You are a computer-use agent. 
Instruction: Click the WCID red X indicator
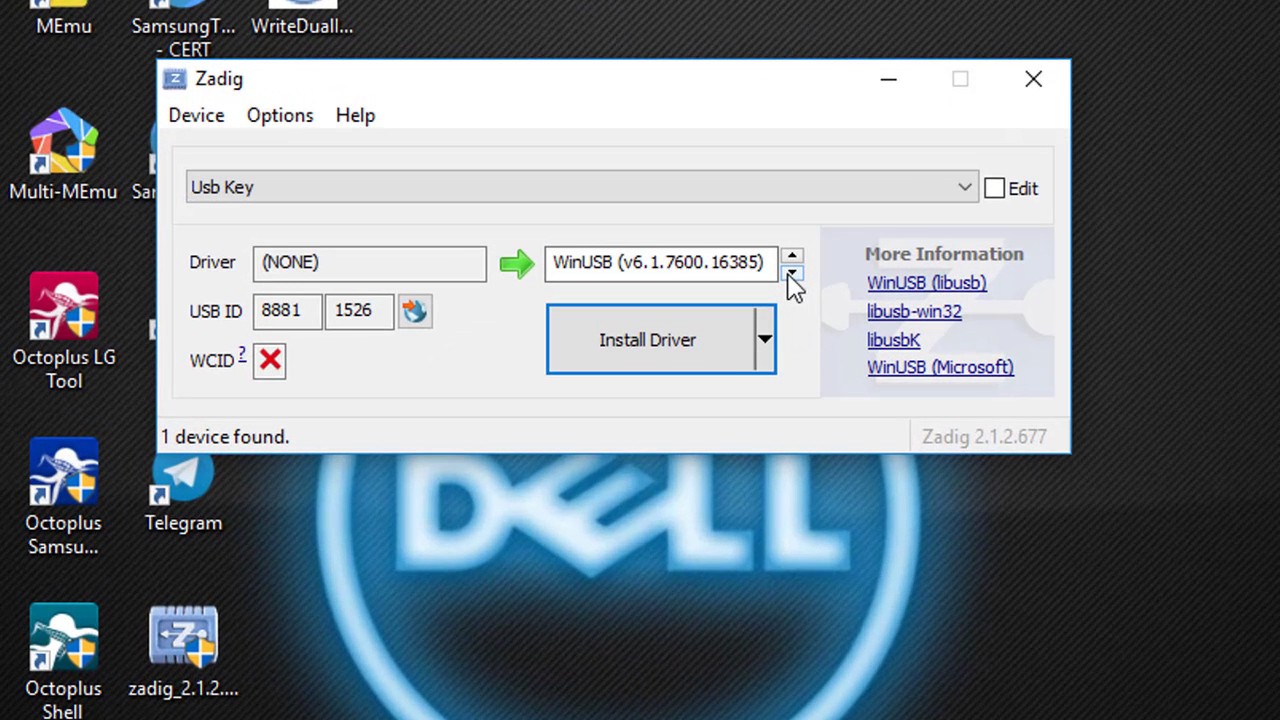tap(270, 360)
